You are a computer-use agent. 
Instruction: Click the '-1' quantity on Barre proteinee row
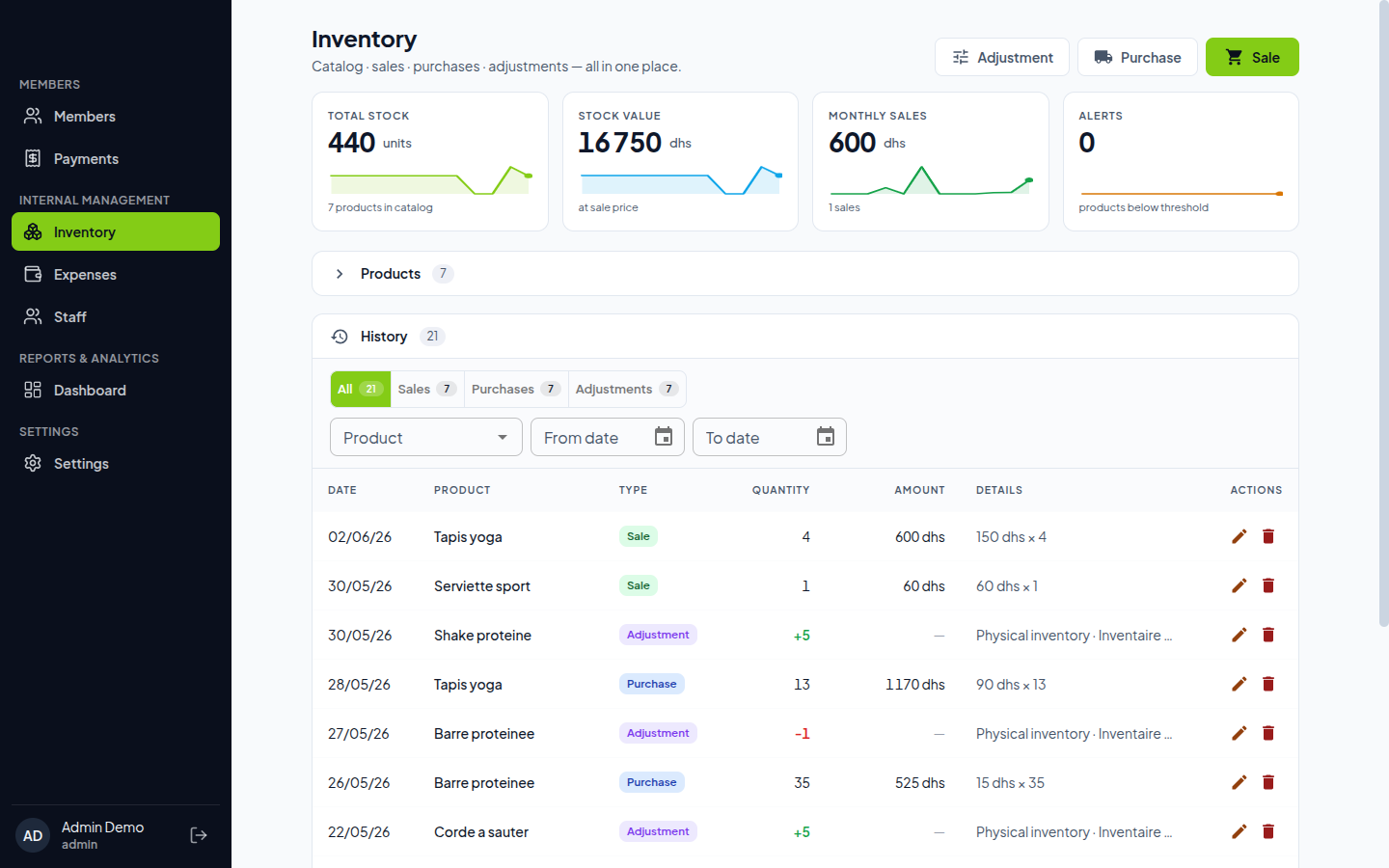pos(803,733)
